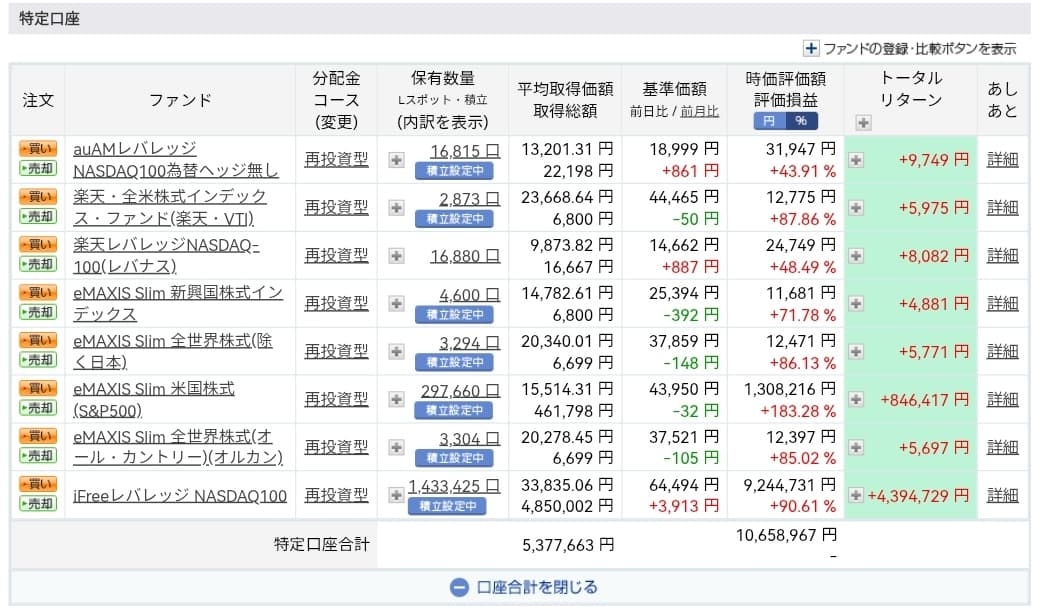Expand holdings breakdown for eMAXIS Slim 全世界株式(除く日本)
This screenshot has width=1044, height=616.
396,352
